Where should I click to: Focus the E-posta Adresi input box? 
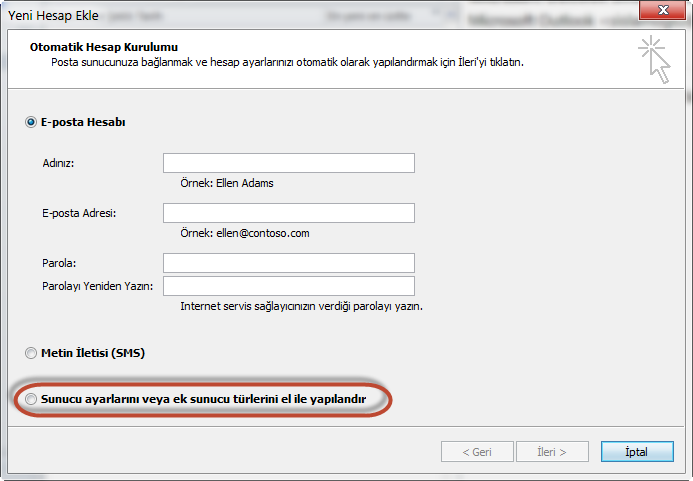pyautogui.click(x=289, y=213)
